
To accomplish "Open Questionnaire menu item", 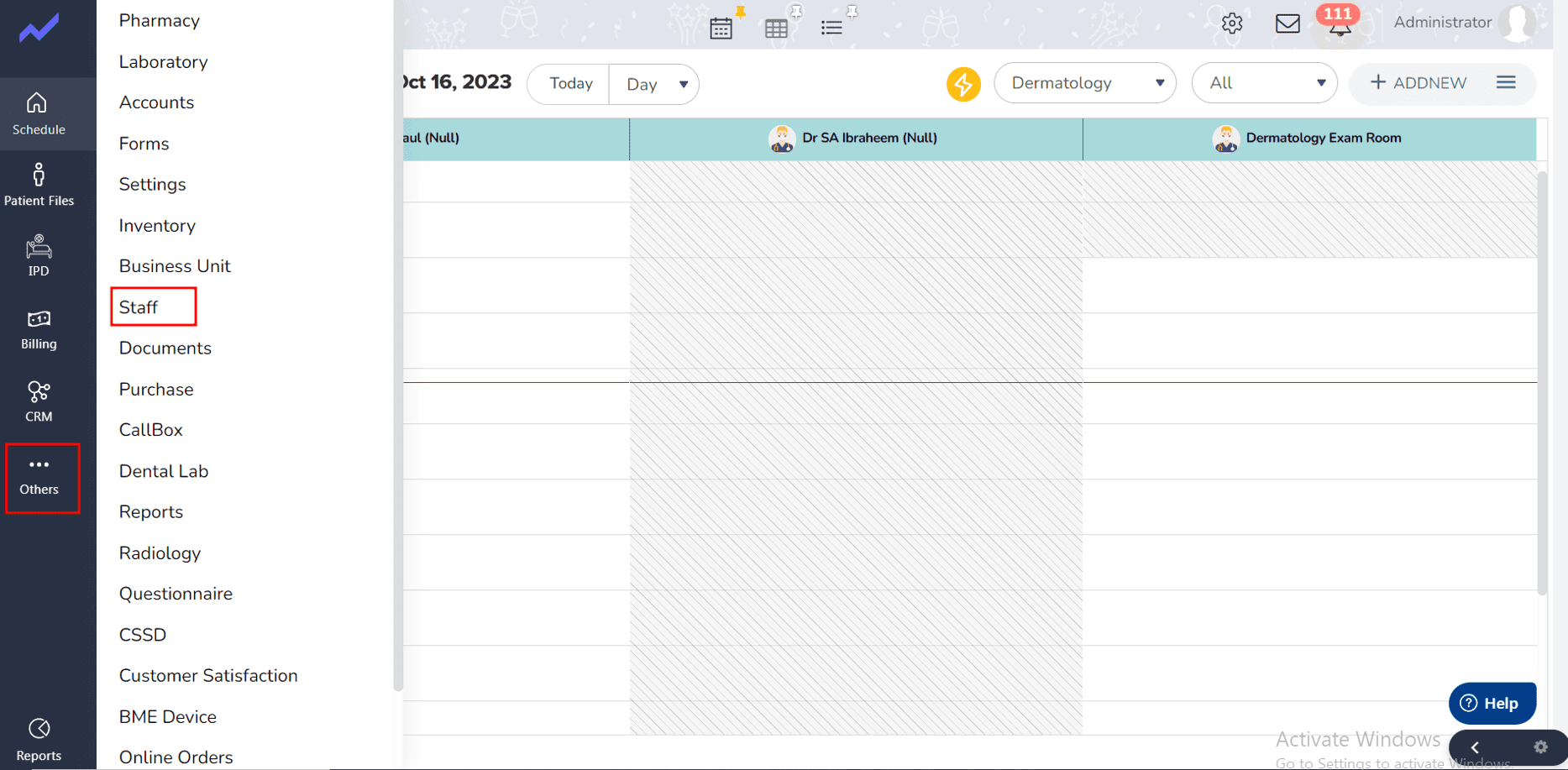I will click(x=176, y=594).
